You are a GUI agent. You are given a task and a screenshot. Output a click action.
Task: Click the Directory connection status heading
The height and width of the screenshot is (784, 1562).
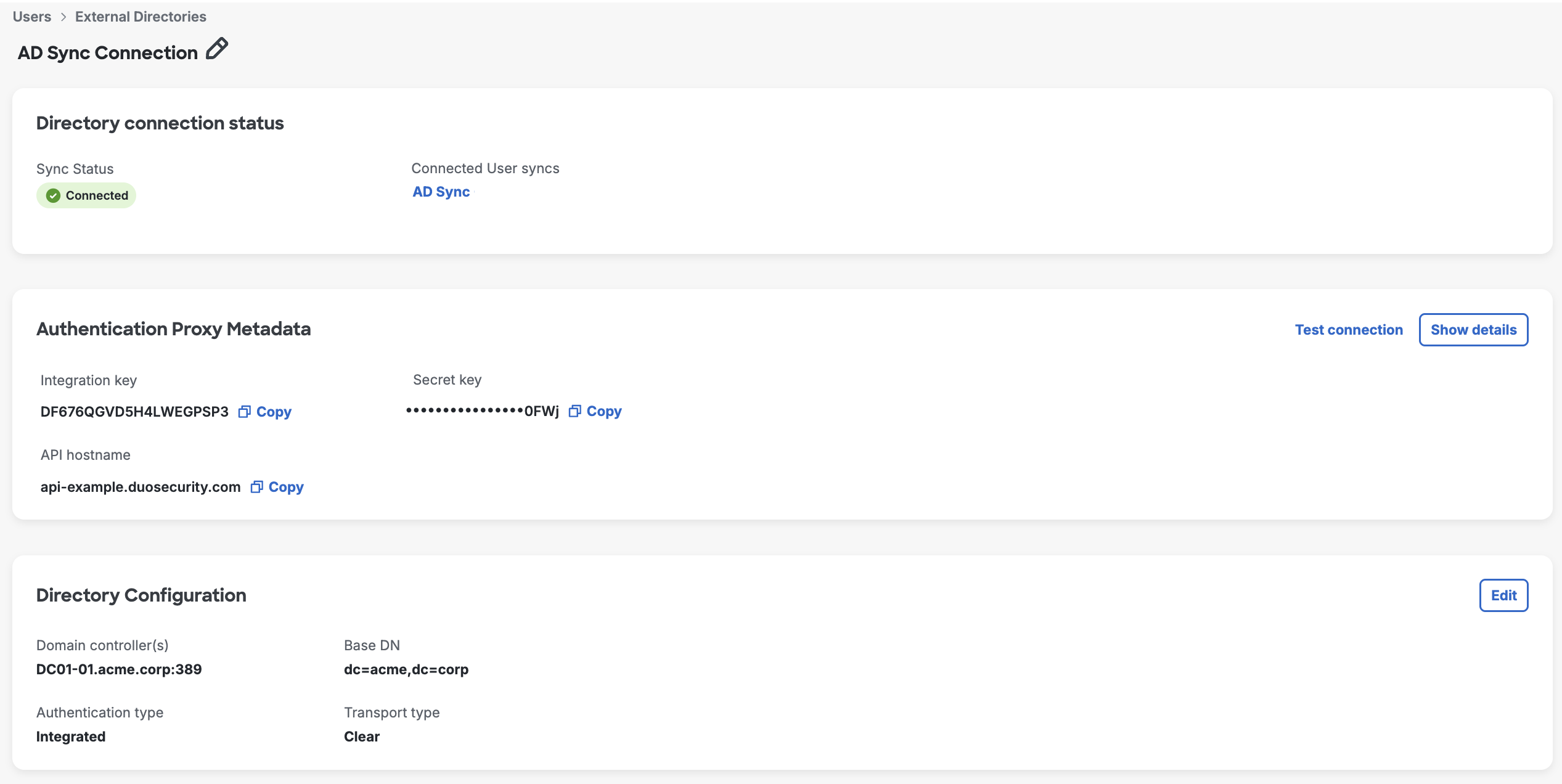(x=160, y=123)
